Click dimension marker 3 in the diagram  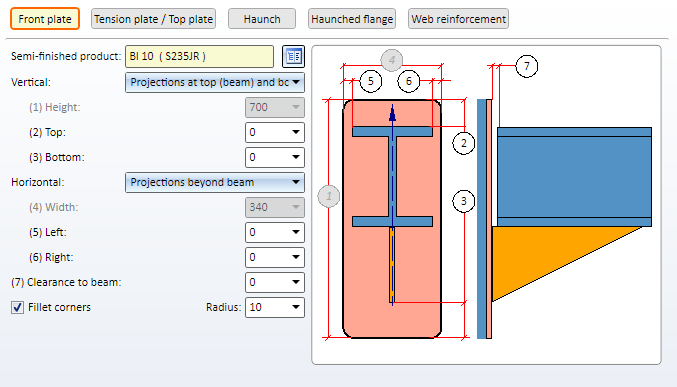(x=464, y=201)
